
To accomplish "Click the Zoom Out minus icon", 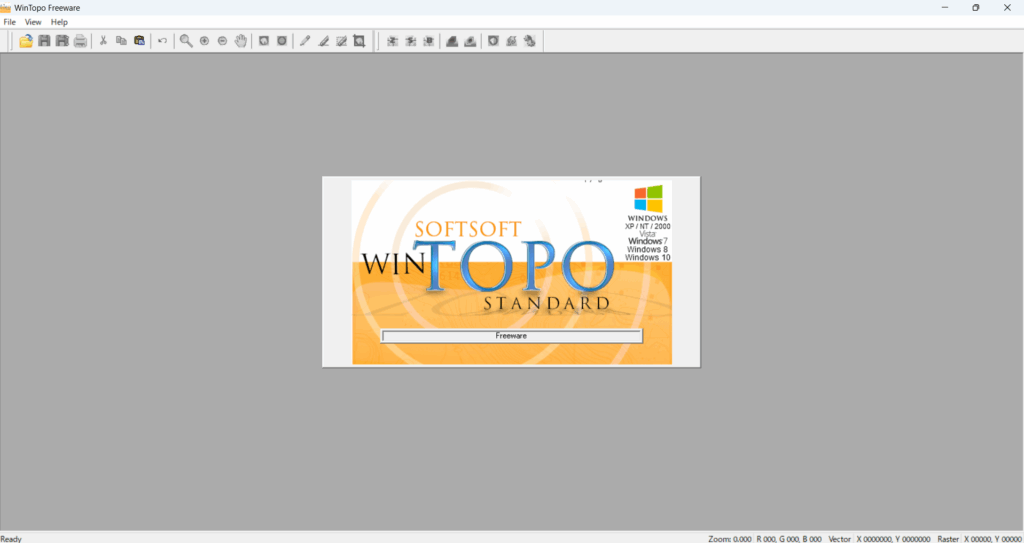I will 223,41.
